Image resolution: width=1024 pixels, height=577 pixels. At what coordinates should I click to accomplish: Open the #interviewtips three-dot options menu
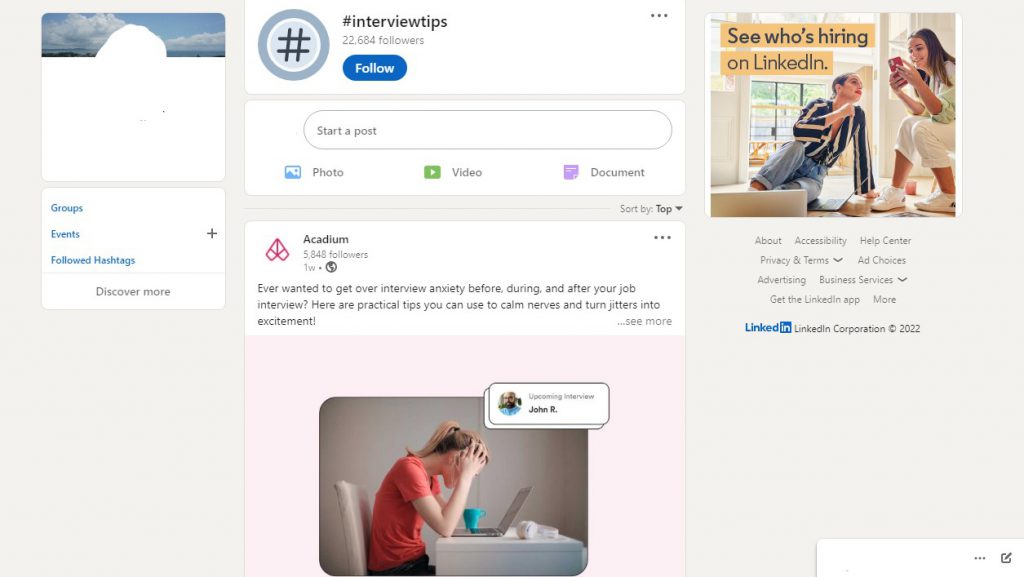click(659, 16)
